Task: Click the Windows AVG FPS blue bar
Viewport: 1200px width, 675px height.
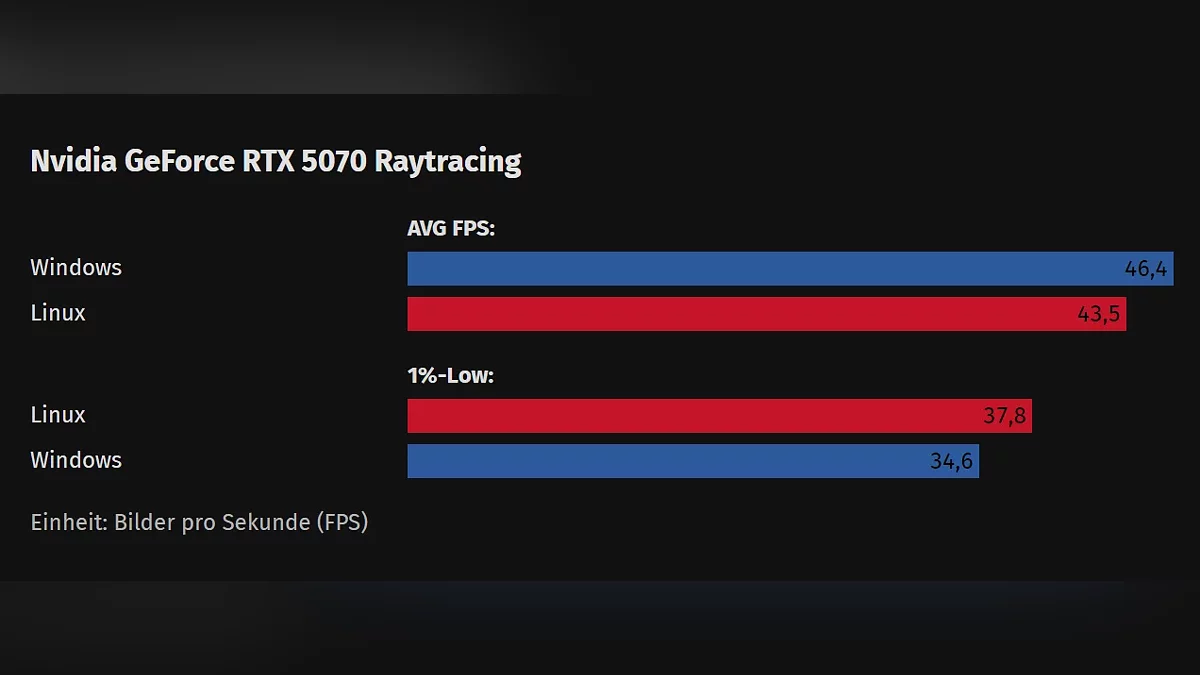Action: pos(760,269)
